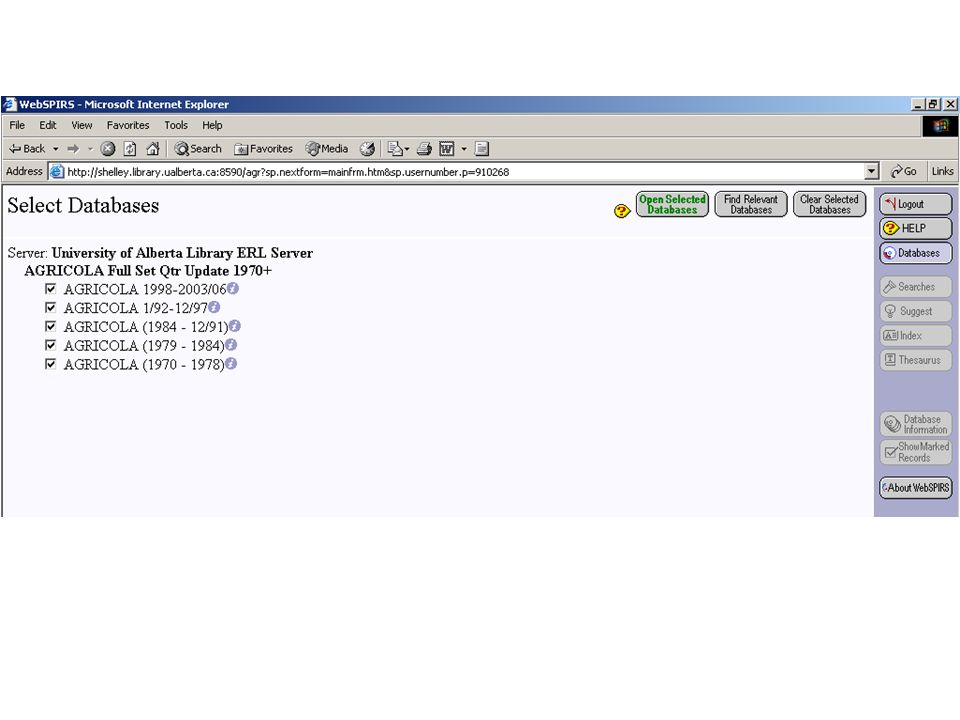Click Open Selected Databases button

coord(672,204)
